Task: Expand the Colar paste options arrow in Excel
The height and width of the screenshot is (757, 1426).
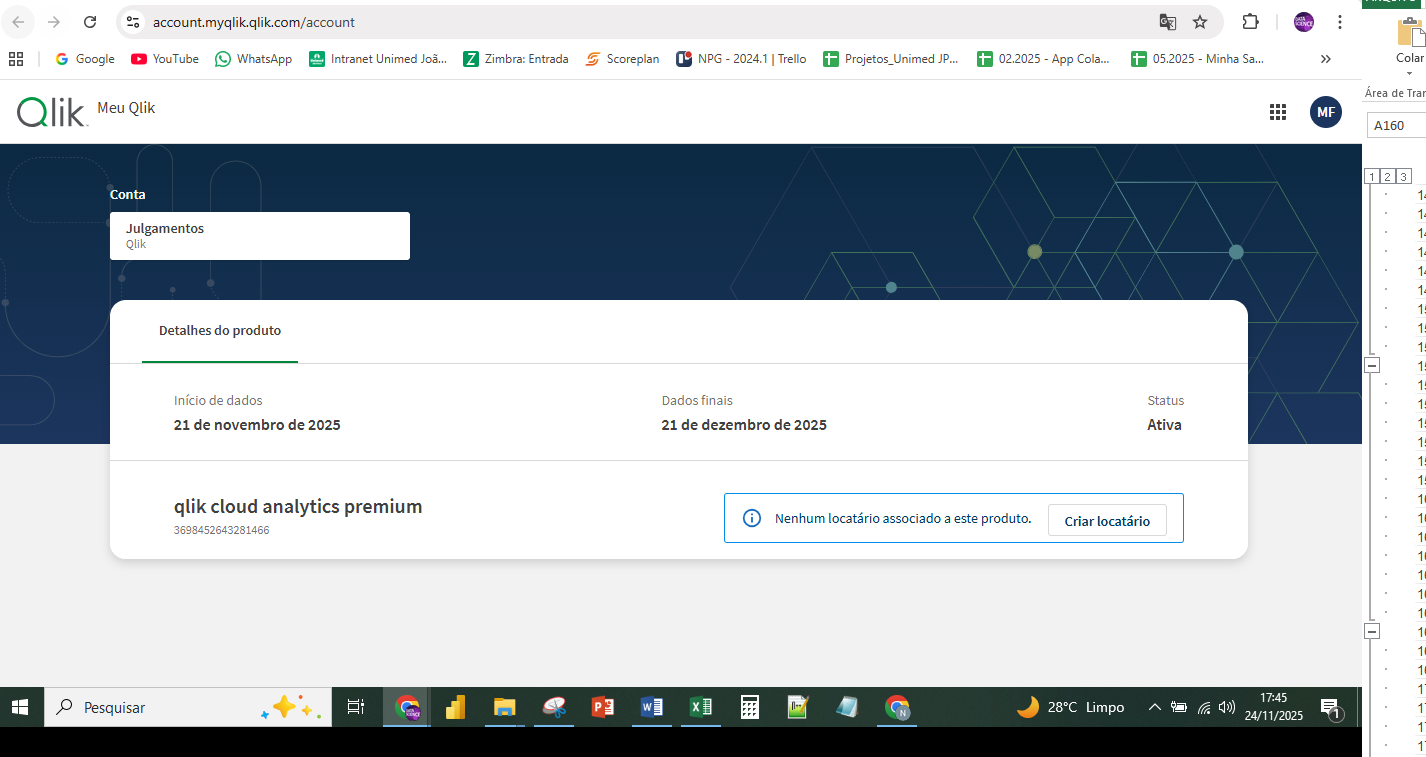Action: 1410,72
